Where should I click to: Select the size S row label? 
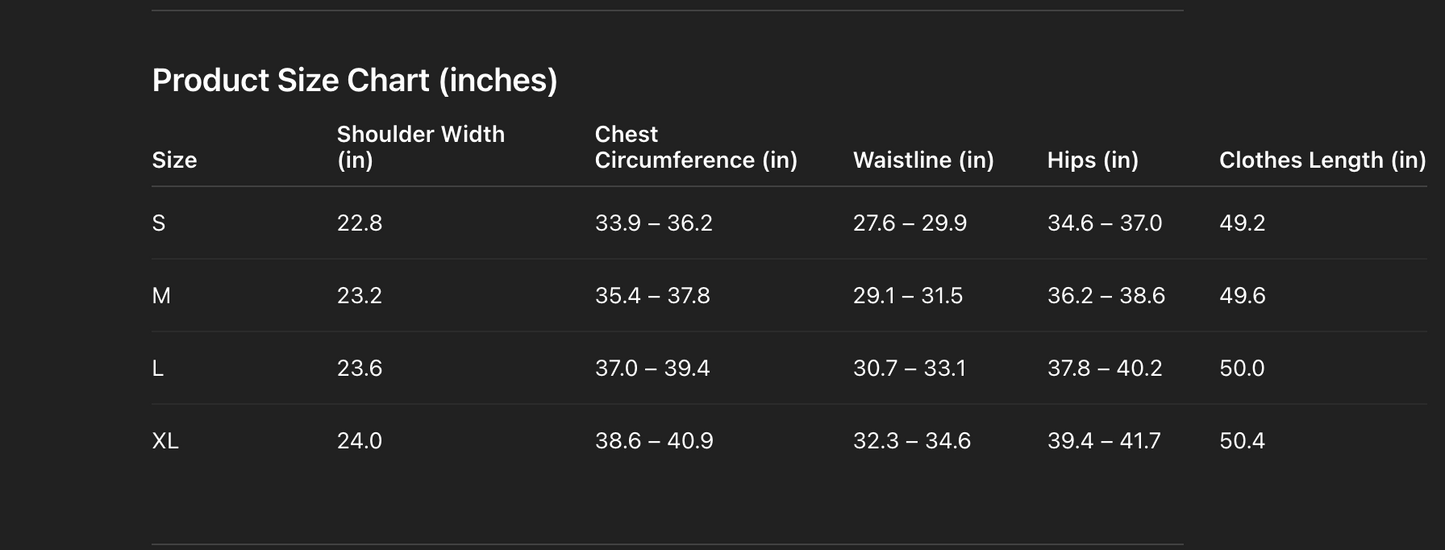[159, 223]
